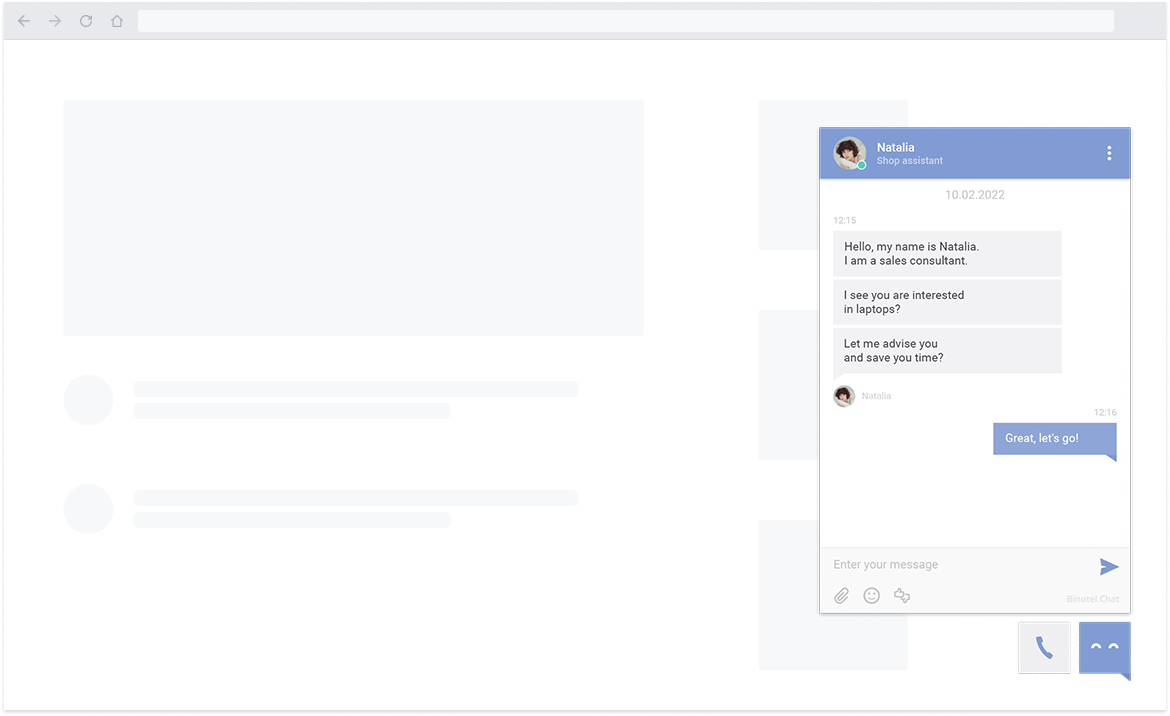Reload the page with the refresh icon
The height and width of the screenshot is (716, 1170).
pos(86,21)
